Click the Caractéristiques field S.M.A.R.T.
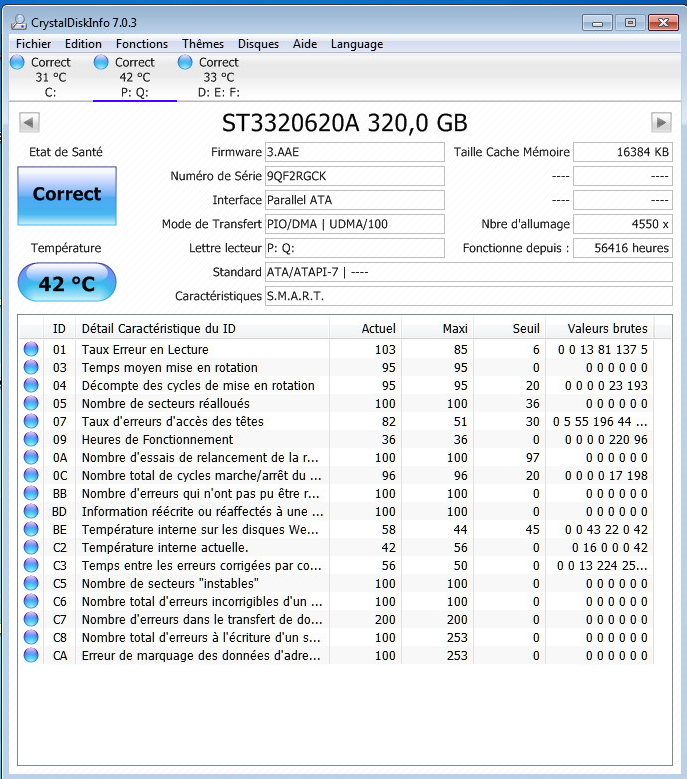The image size is (687, 779). (468, 296)
